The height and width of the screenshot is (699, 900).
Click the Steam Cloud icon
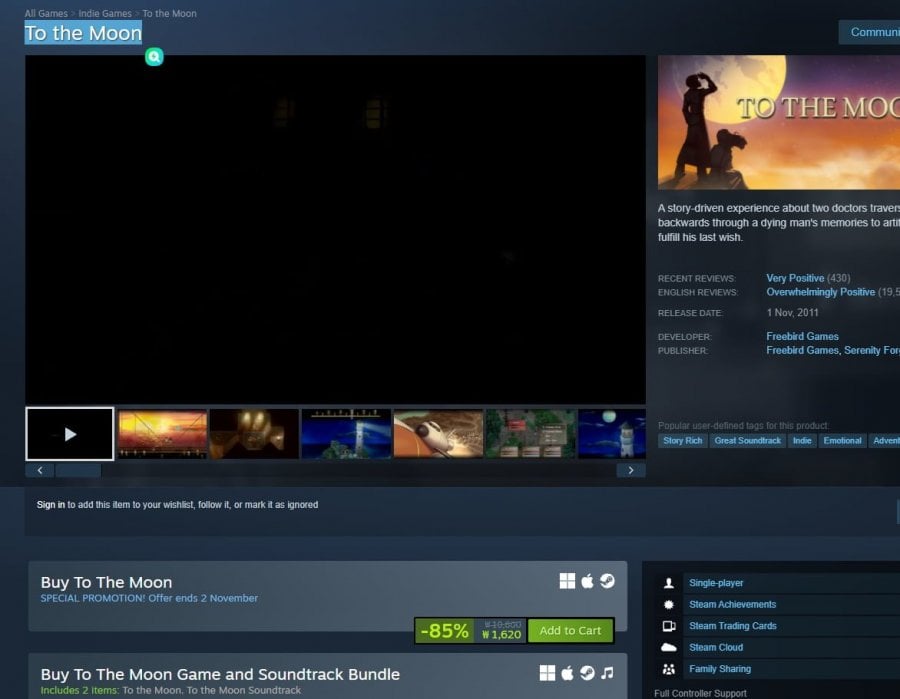tap(669, 647)
